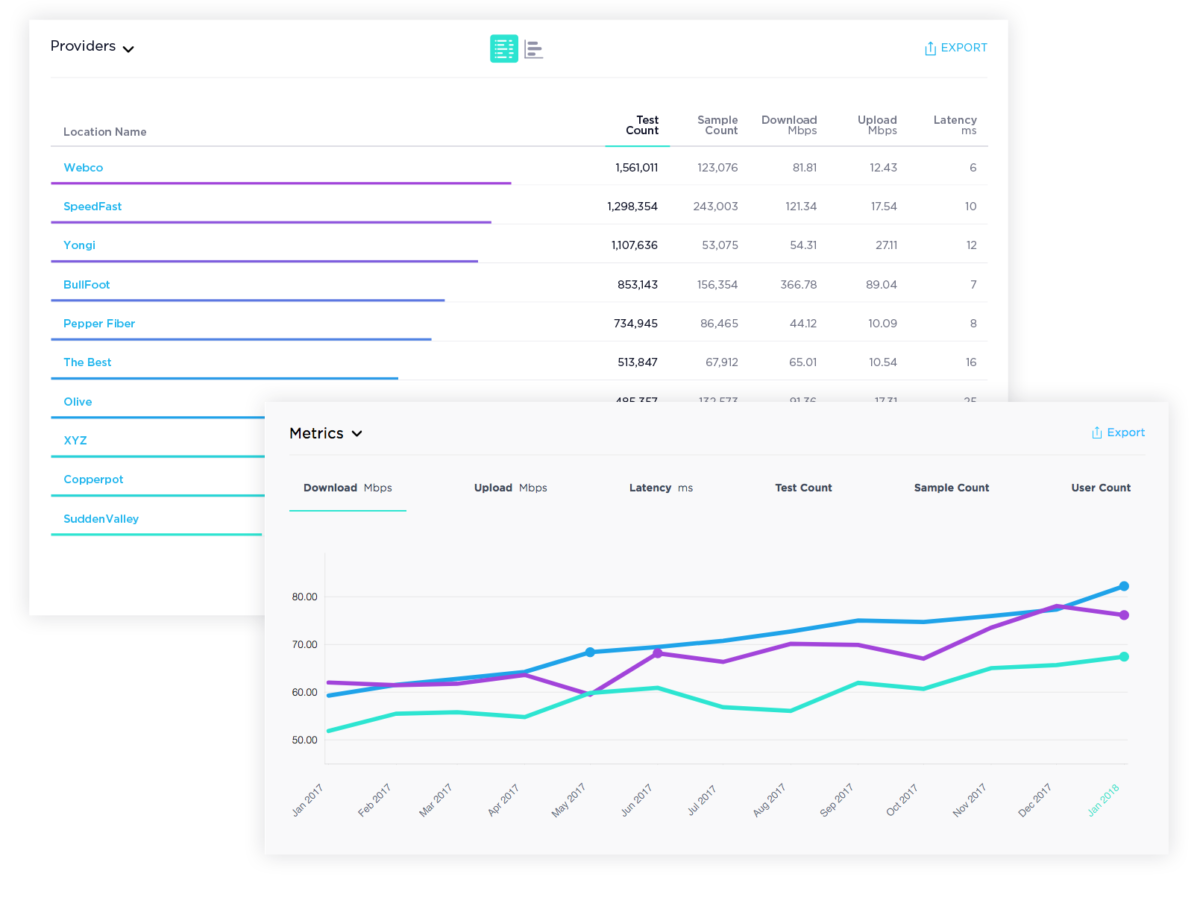Image resolution: width=1200 pixels, height=909 pixels.
Task: Open the BullFoot provider row
Action: pyautogui.click(x=86, y=285)
